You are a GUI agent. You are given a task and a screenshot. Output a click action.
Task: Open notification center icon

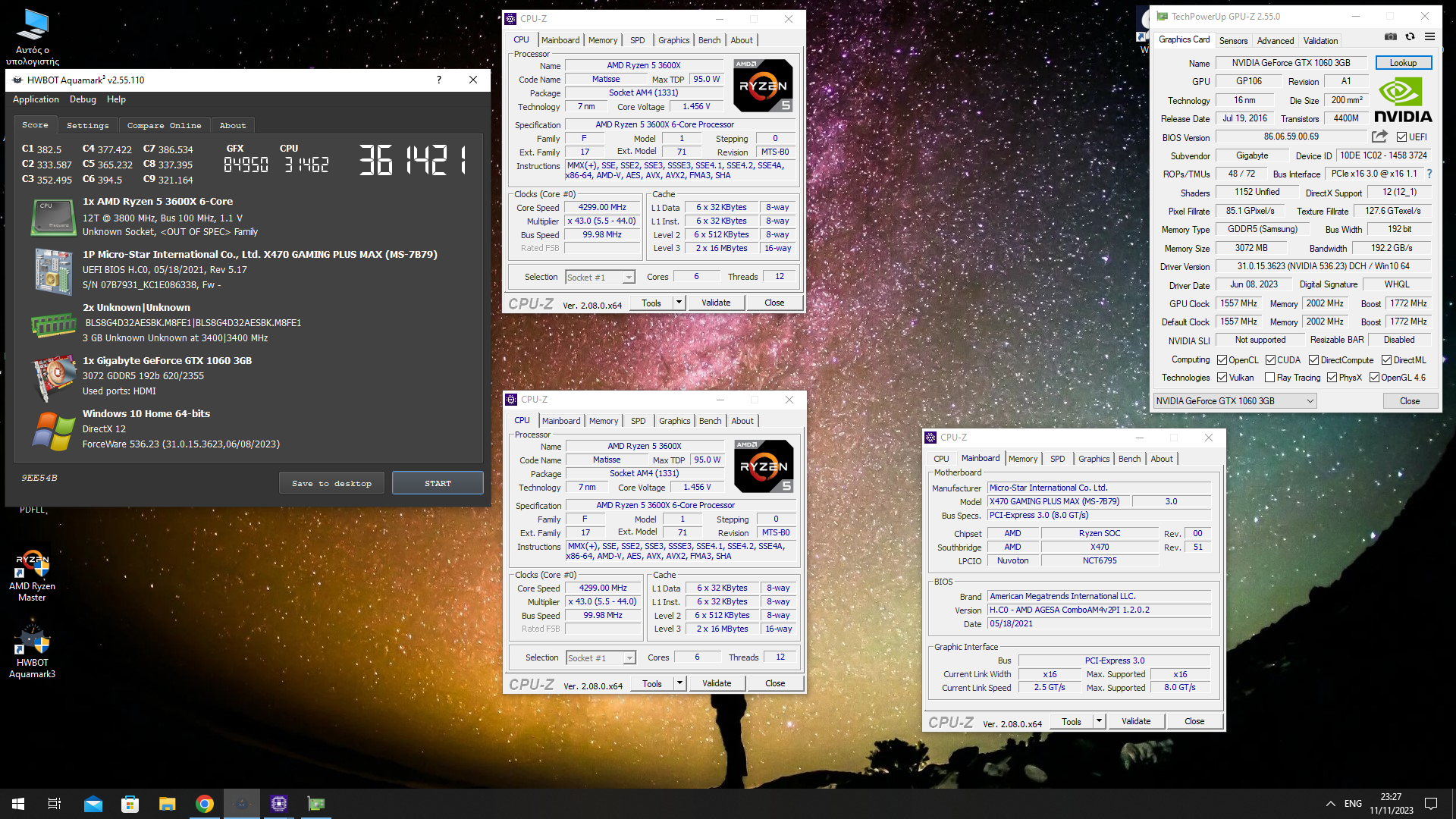pos(1431,804)
